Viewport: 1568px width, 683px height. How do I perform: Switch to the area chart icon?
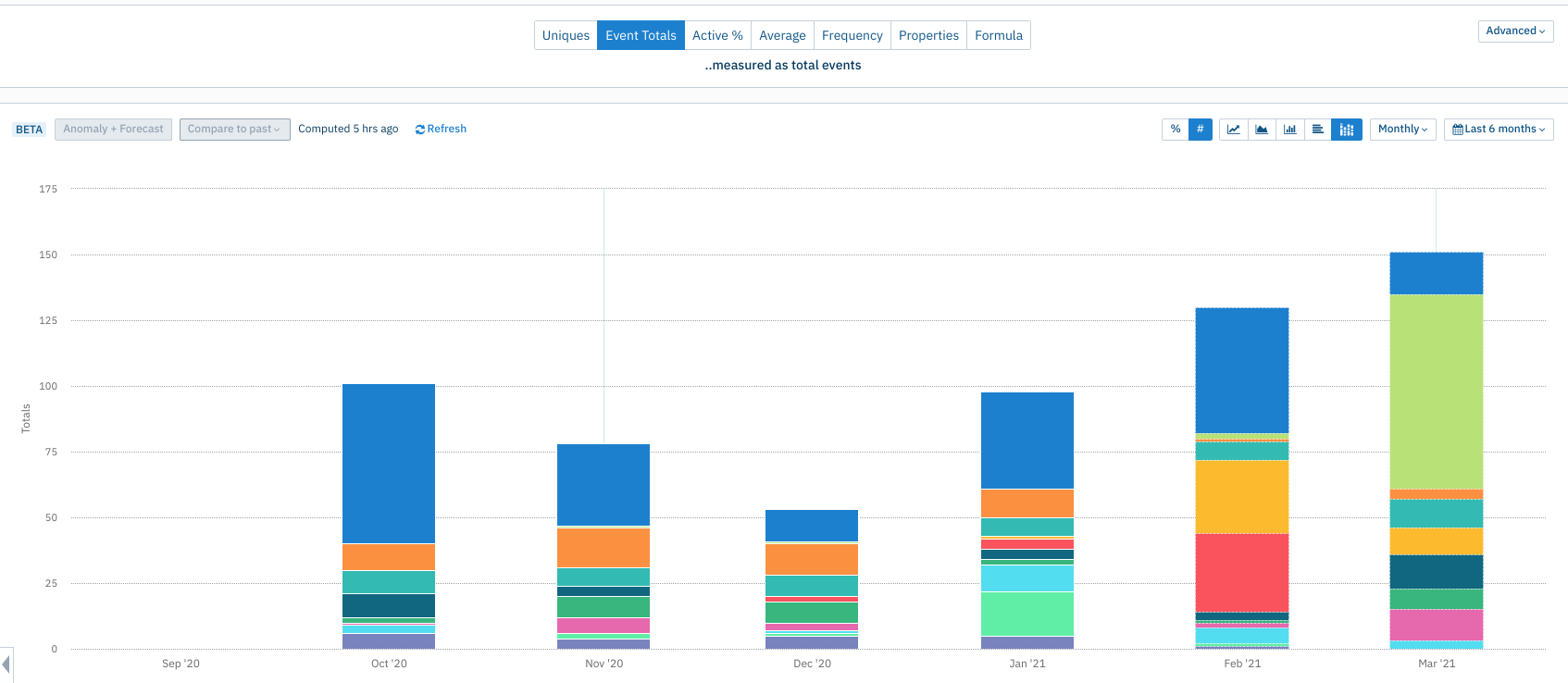1262,130
